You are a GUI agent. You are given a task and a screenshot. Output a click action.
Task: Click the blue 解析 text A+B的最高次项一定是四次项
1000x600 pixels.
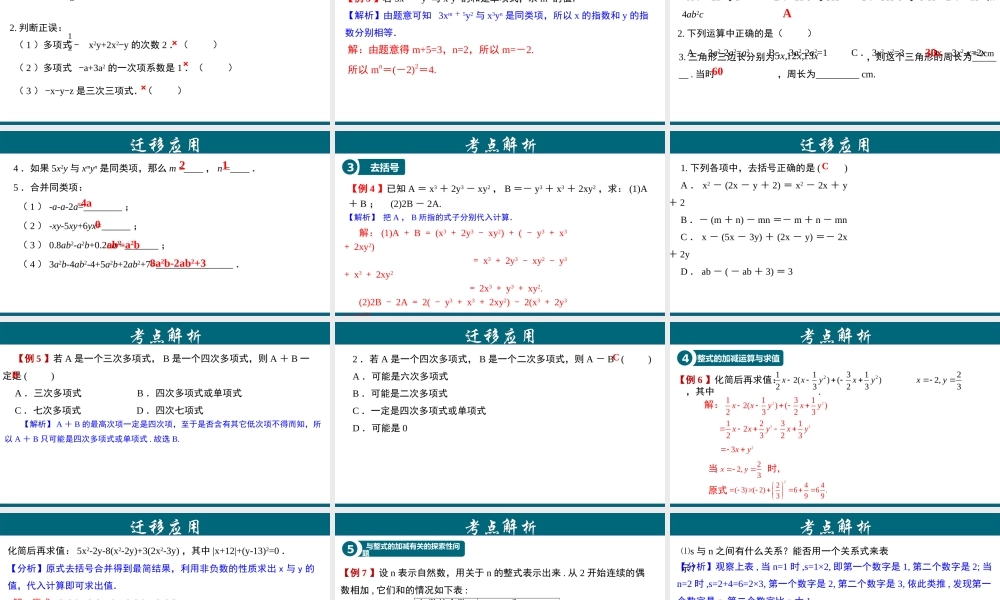[x=163, y=432]
